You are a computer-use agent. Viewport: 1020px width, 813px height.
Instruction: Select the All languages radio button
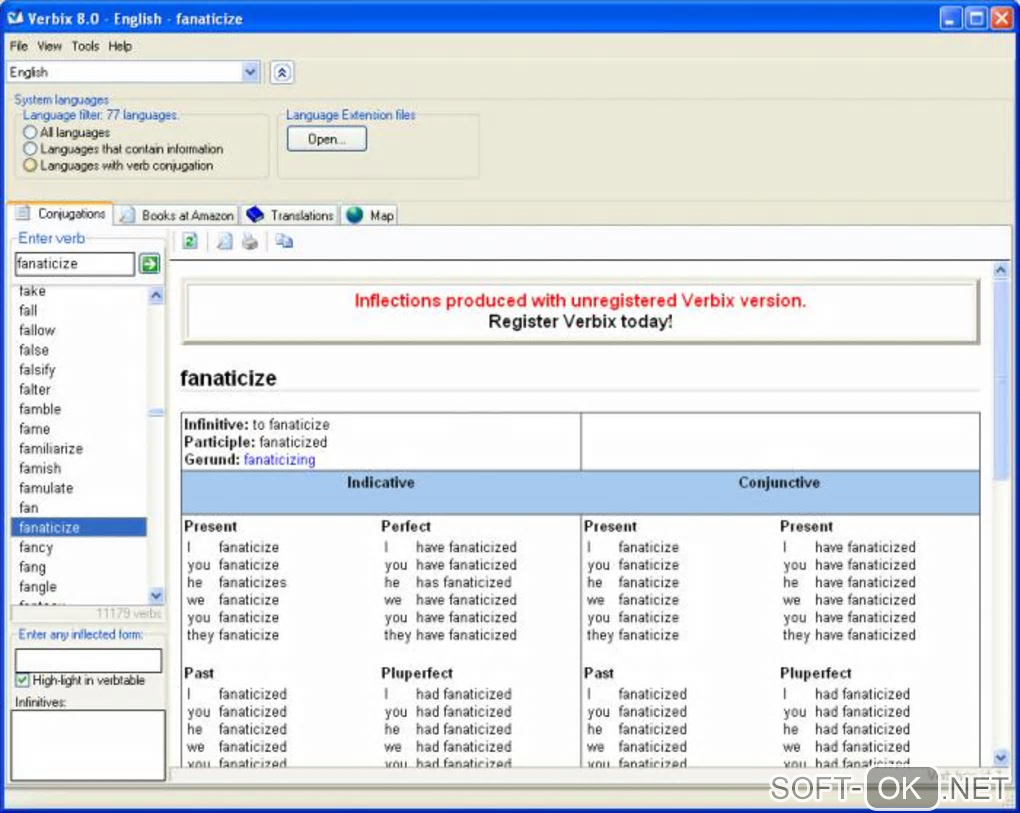click(30, 132)
